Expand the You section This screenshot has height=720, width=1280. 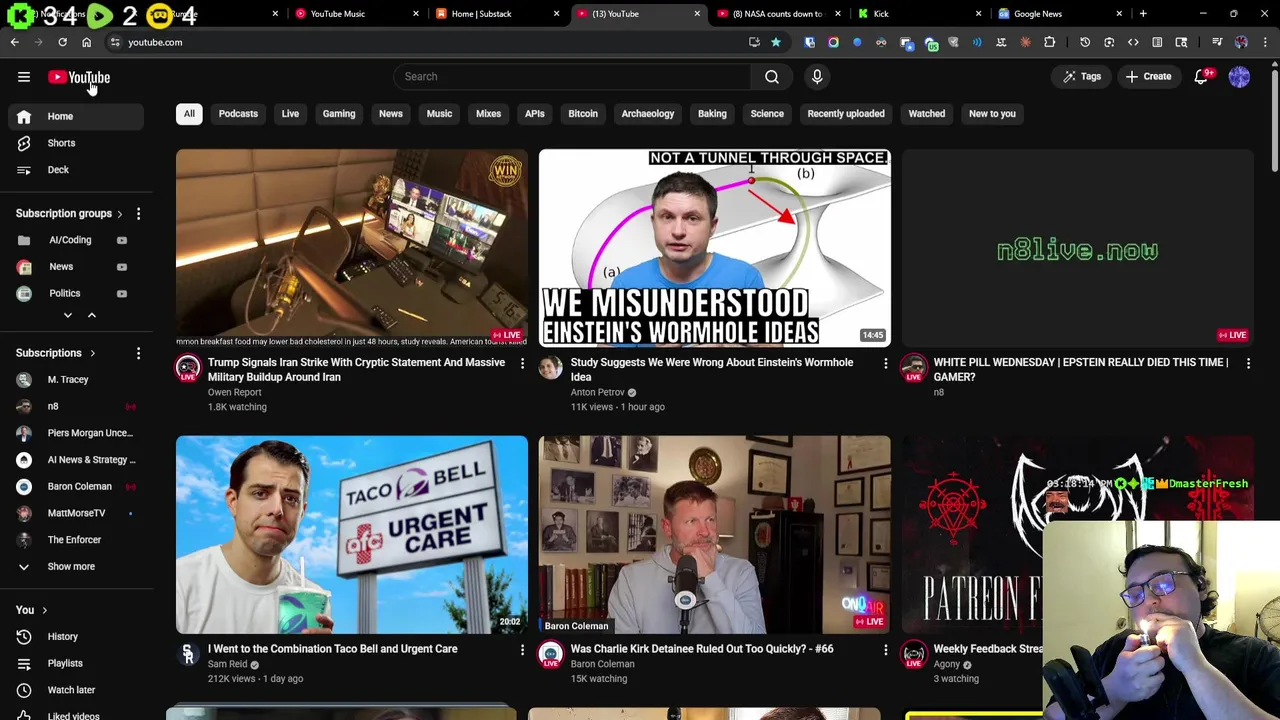(x=32, y=610)
